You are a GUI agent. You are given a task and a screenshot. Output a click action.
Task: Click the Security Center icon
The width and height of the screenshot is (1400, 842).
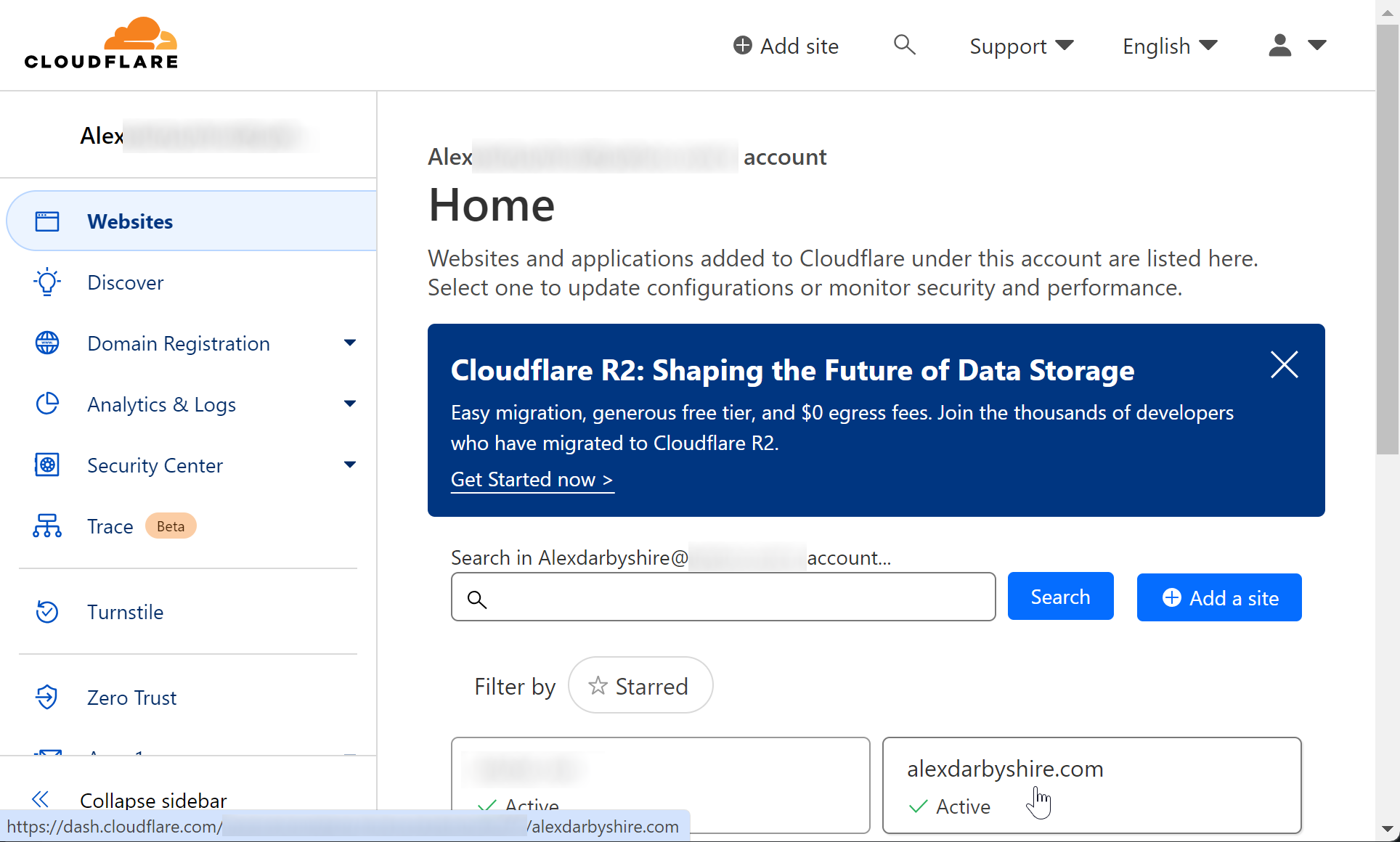(x=47, y=465)
